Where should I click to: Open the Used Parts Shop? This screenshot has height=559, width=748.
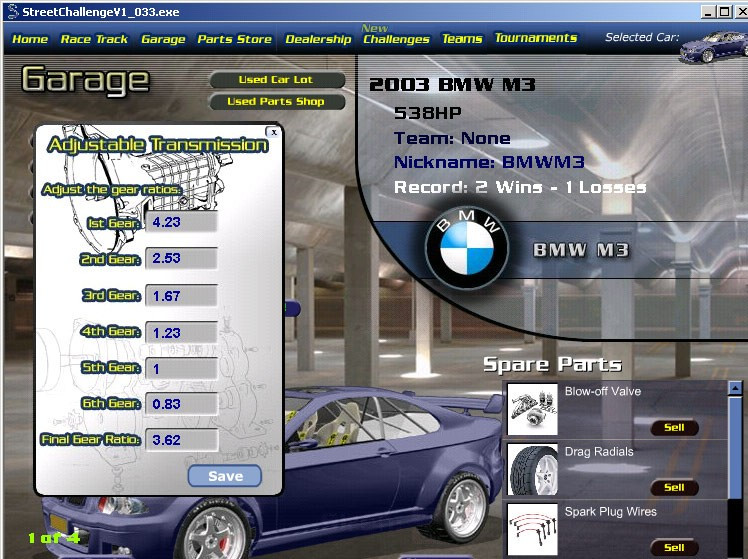click(277, 102)
